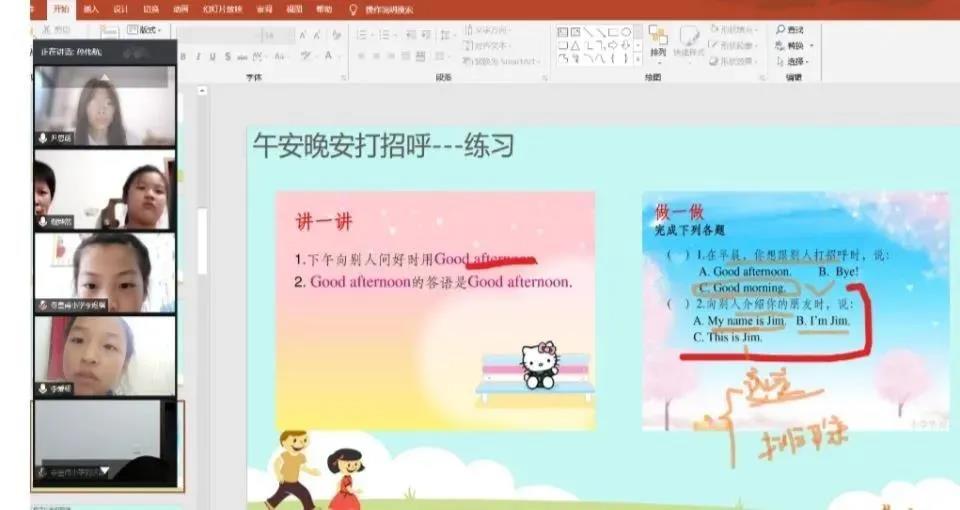
Task: Click the font color A swatch
Action: click(x=327, y=56)
